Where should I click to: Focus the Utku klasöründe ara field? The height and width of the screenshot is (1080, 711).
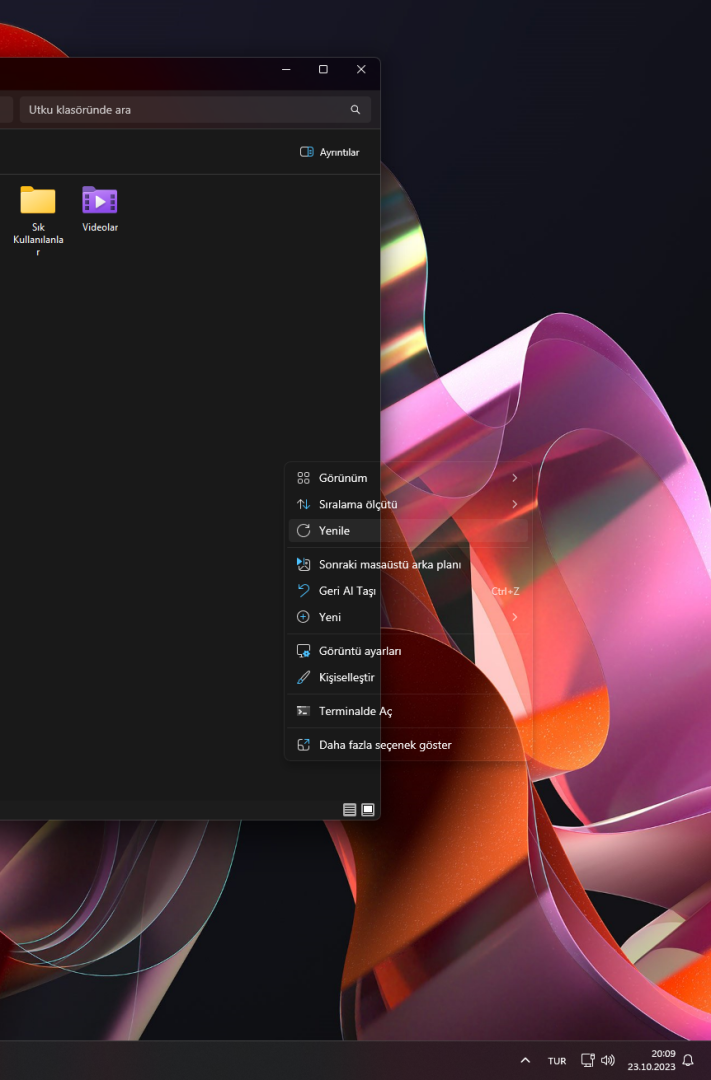[195, 110]
